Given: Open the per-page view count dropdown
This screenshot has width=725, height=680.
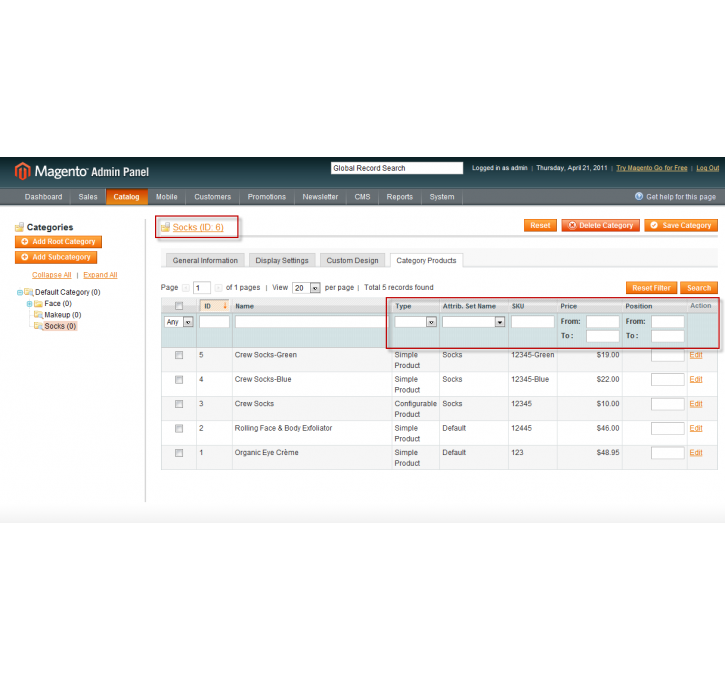Looking at the screenshot, I should coord(306,288).
